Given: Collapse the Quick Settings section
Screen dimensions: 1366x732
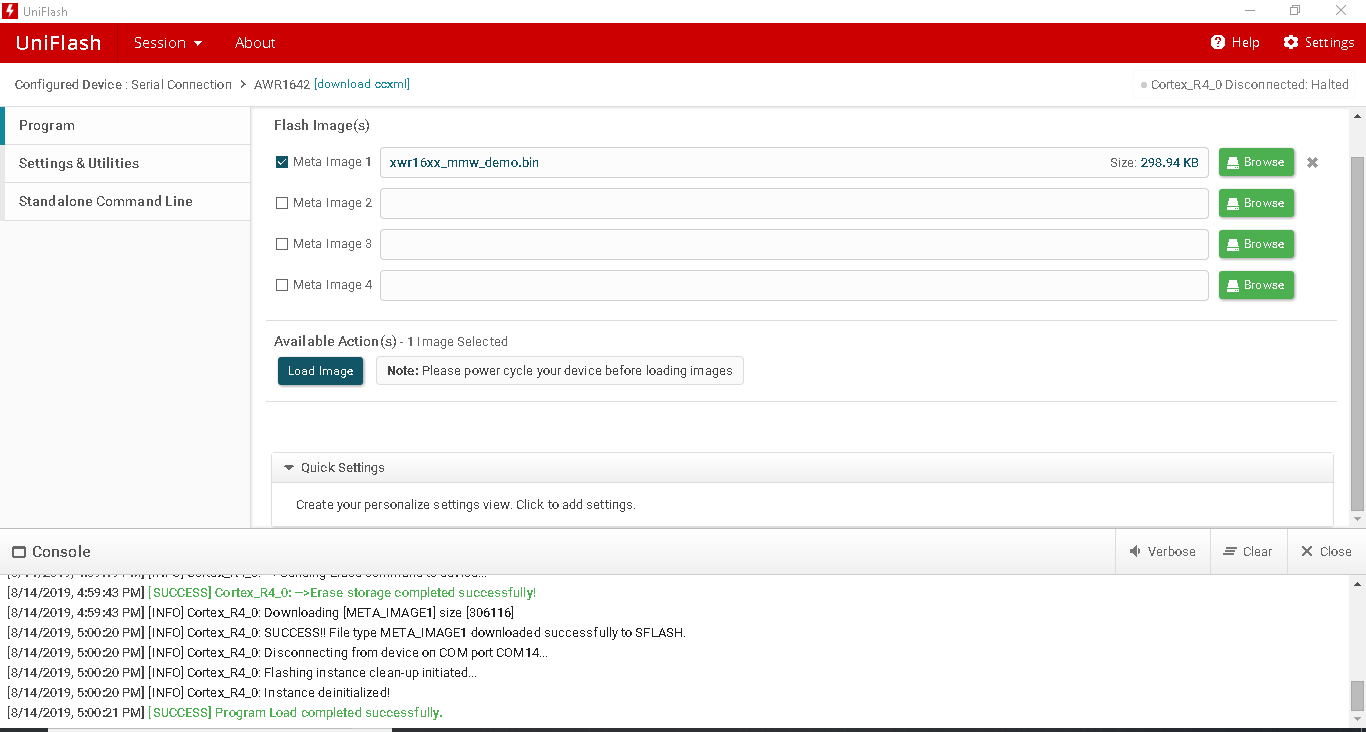Looking at the screenshot, I should (802, 468).
